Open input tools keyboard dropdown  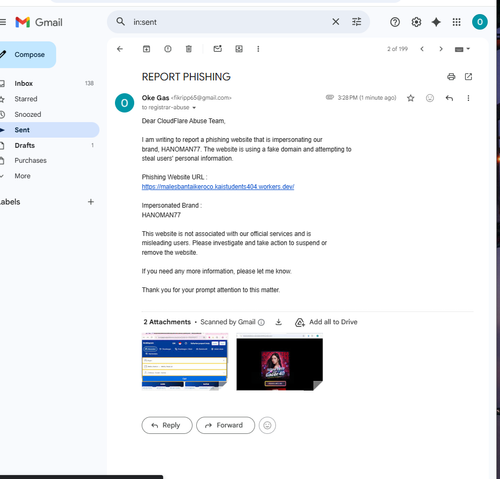[x=462, y=49]
